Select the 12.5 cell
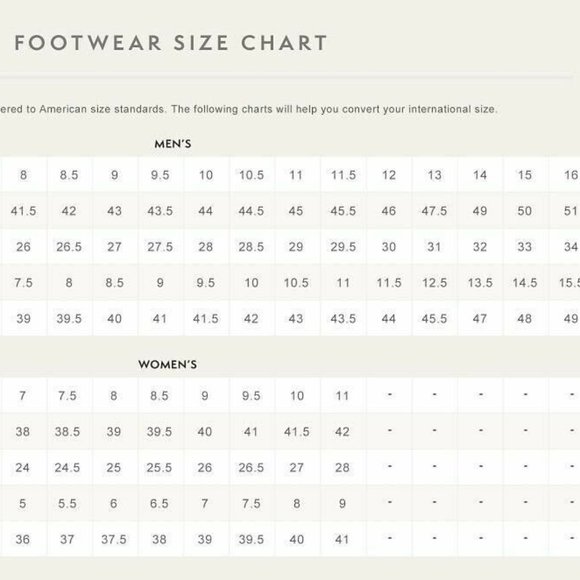The height and width of the screenshot is (580, 580). tap(435, 283)
